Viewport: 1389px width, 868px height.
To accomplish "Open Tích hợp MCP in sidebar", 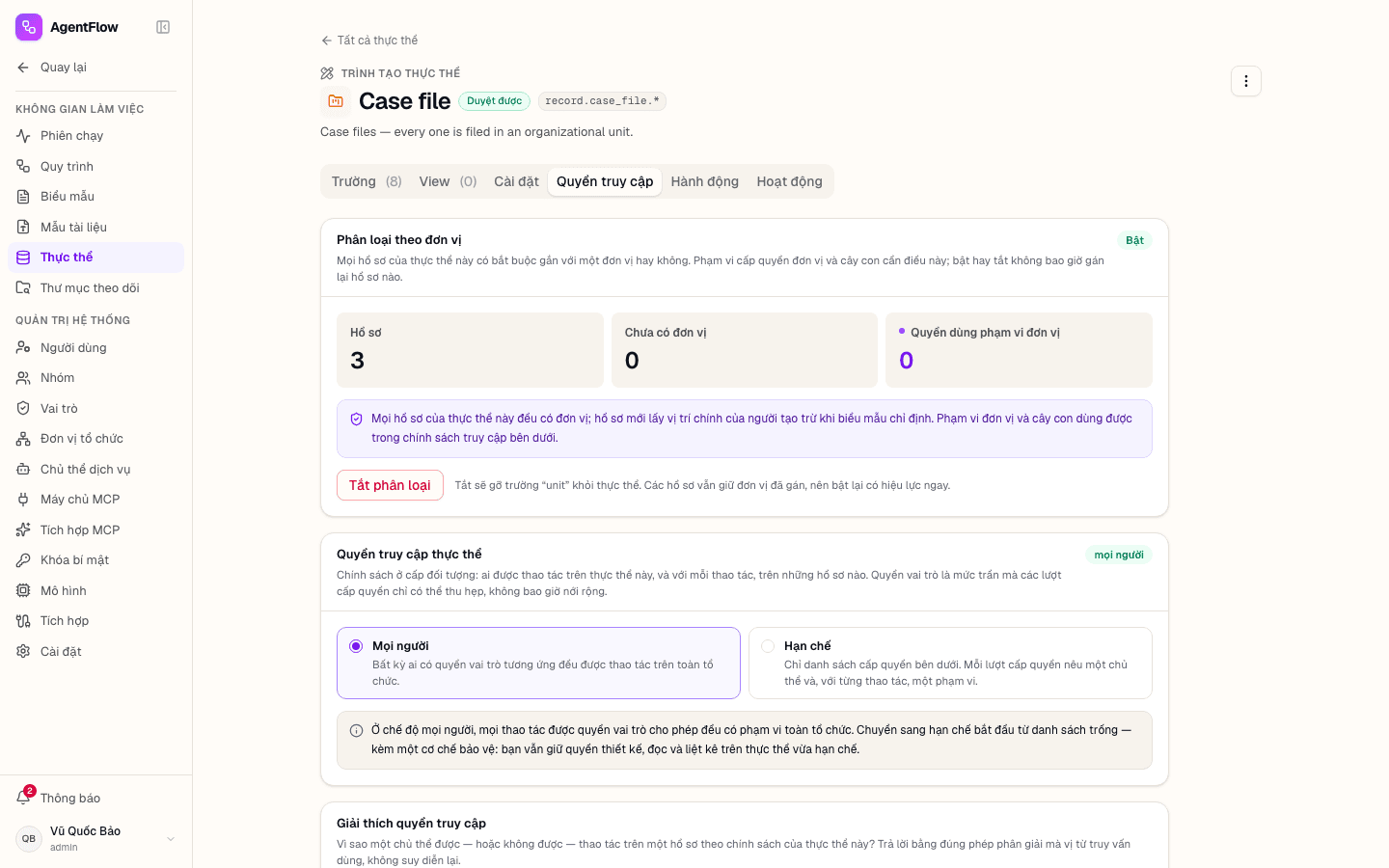I will click(95, 529).
